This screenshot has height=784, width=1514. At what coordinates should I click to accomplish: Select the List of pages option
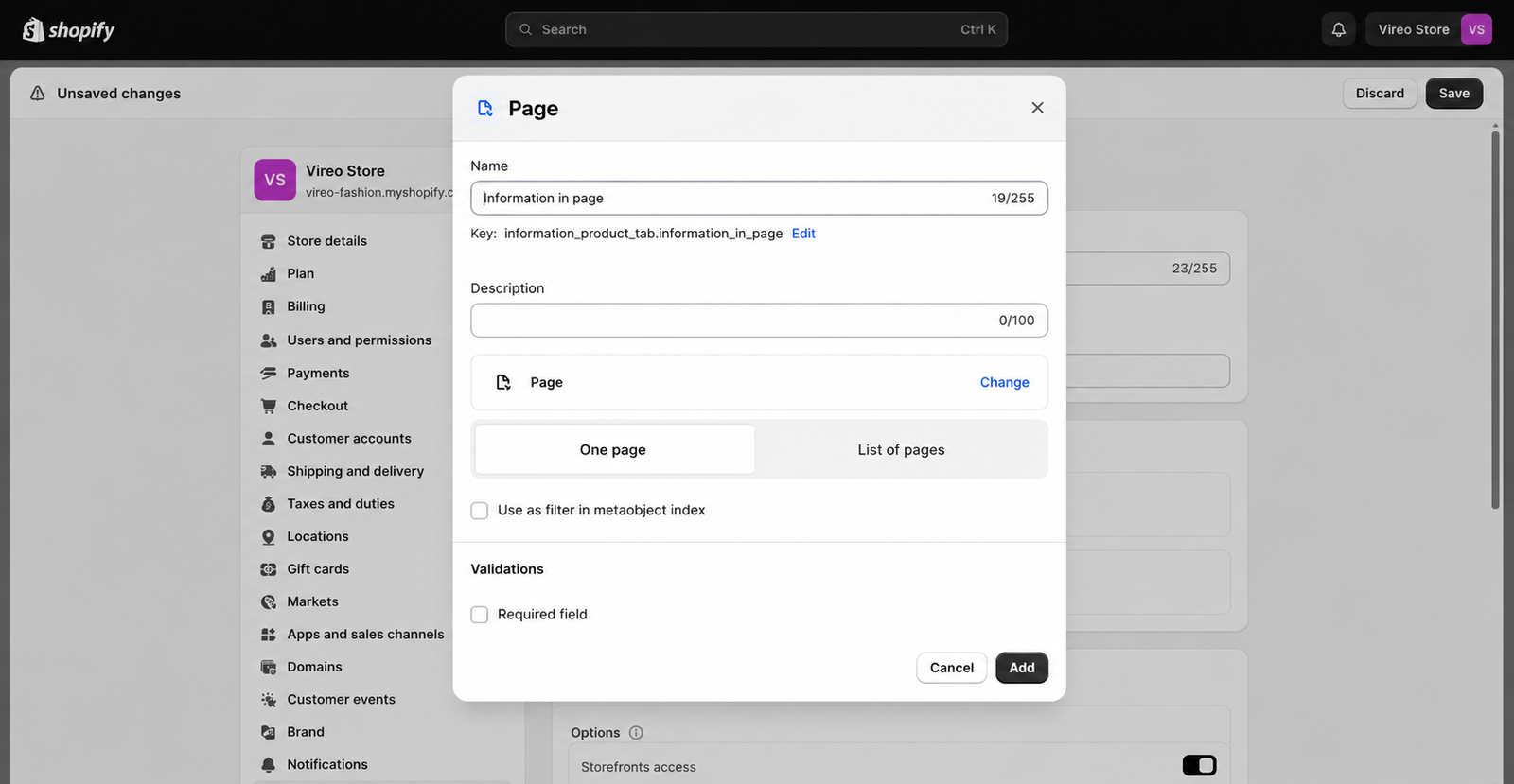point(901,449)
